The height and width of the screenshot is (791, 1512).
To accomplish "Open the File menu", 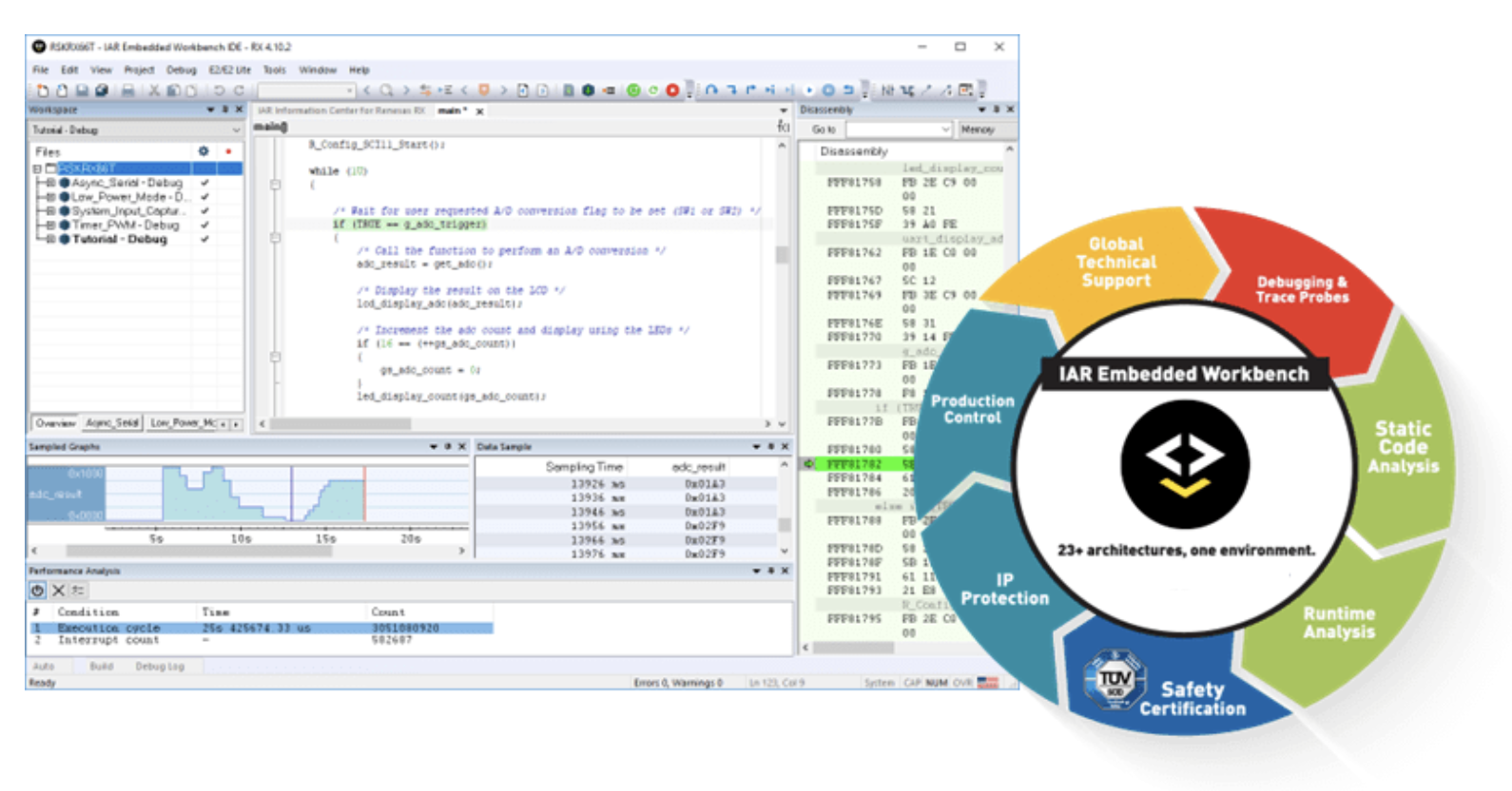I will click(41, 69).
